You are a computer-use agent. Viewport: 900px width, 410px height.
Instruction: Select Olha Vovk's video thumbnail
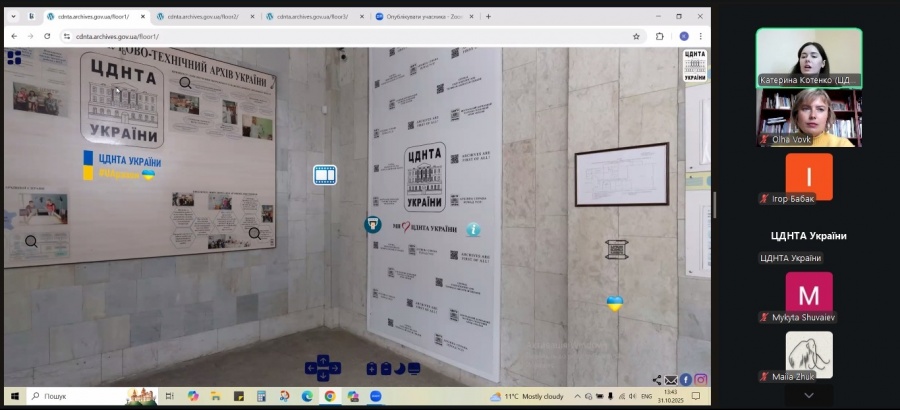pyautogui.click(x=808, y=118)
